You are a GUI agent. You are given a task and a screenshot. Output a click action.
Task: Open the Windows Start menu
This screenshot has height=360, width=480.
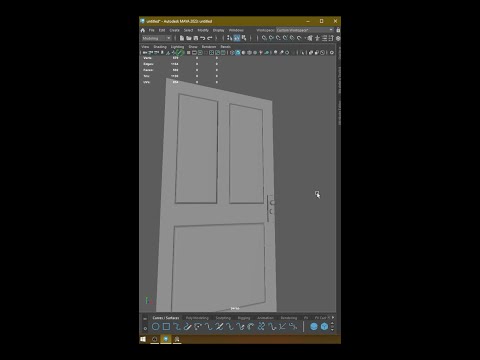pyautogui.click(x=143, y=339)
